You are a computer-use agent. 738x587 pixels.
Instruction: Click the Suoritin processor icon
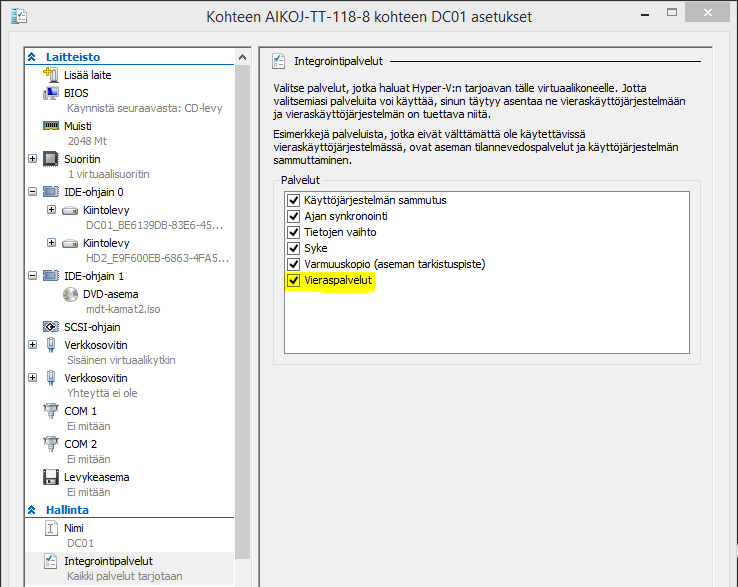pos(50,159)
